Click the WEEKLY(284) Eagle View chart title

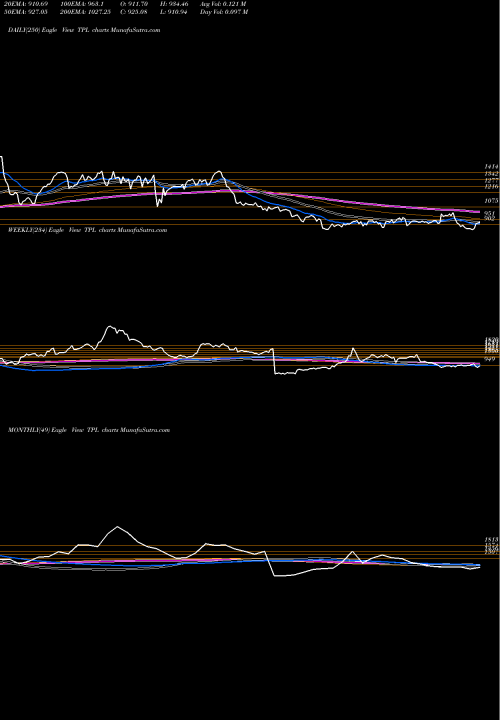point(87,230)
